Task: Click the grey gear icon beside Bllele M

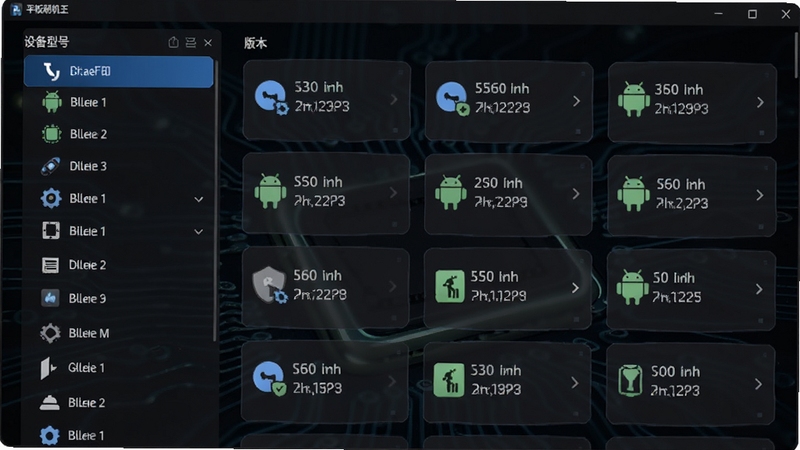Action: [x=50, y=333]
